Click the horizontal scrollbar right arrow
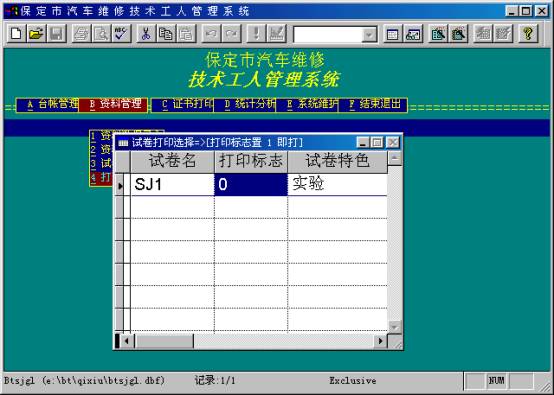This screenshot has width=554, height=395. (x=380, y=341)
